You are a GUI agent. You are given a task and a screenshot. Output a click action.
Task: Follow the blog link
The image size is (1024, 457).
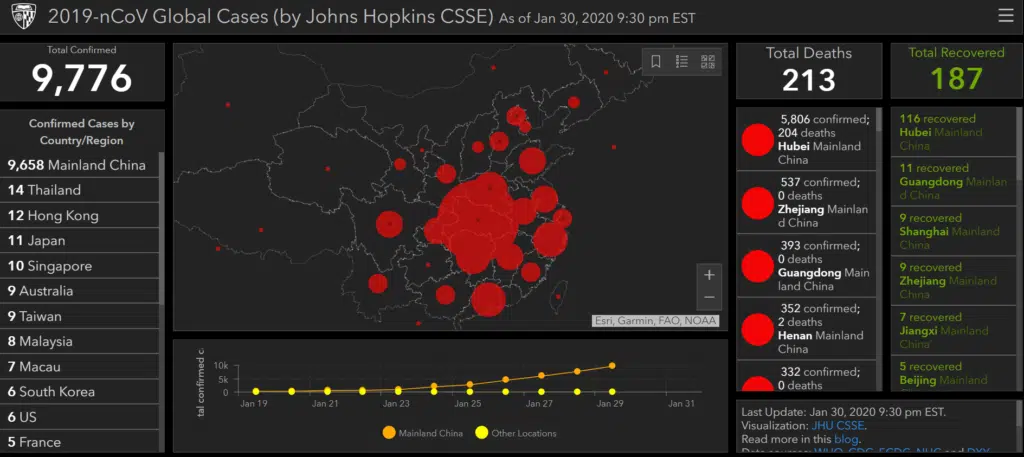coord(847,439)
